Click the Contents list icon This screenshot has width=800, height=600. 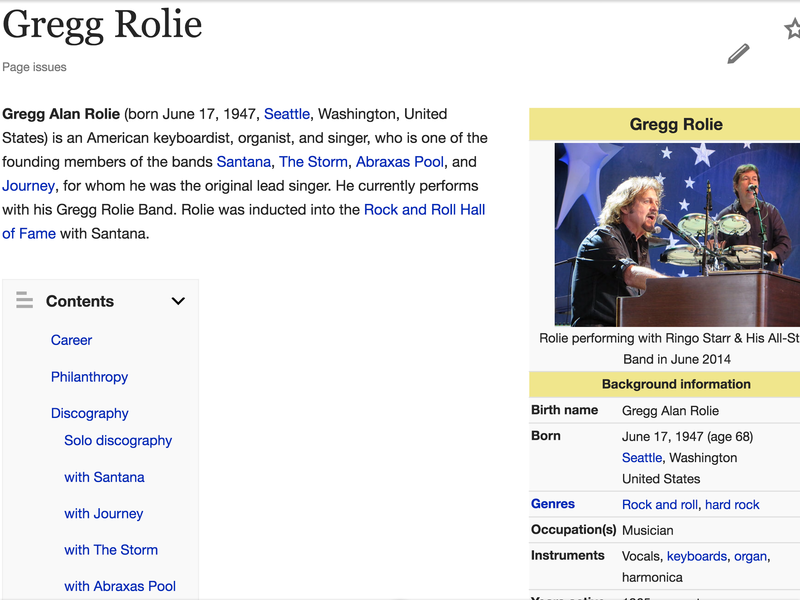pyautogui.click(x=25, y=301)
